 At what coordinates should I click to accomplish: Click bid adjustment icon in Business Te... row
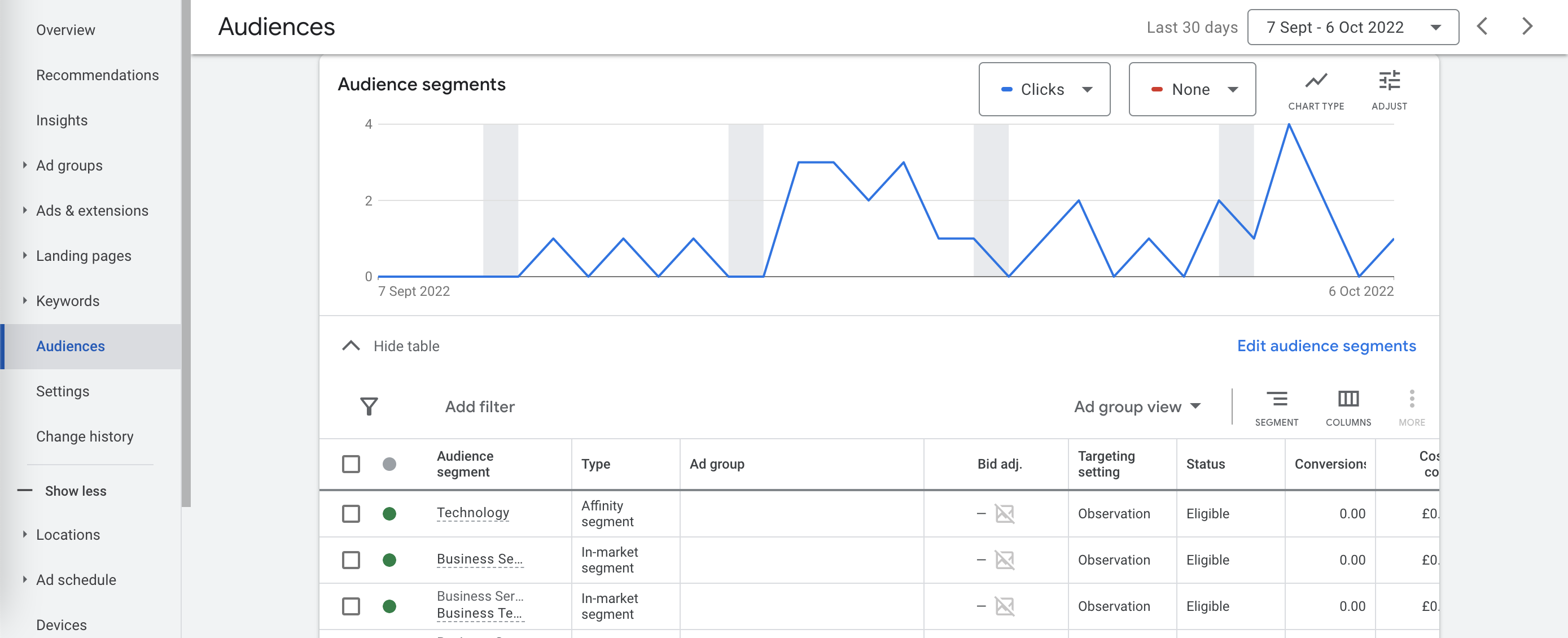[1004, 606]
